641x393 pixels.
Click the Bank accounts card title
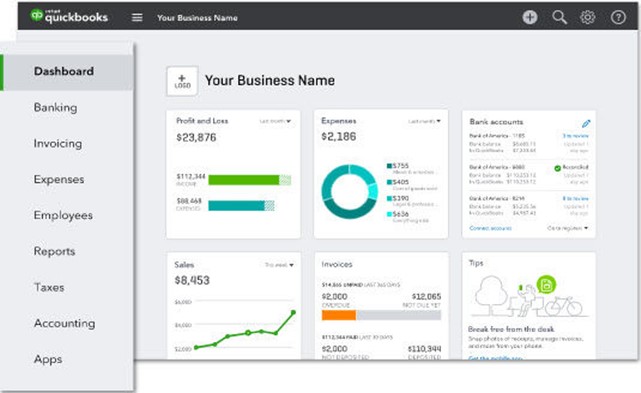(496, 122)
